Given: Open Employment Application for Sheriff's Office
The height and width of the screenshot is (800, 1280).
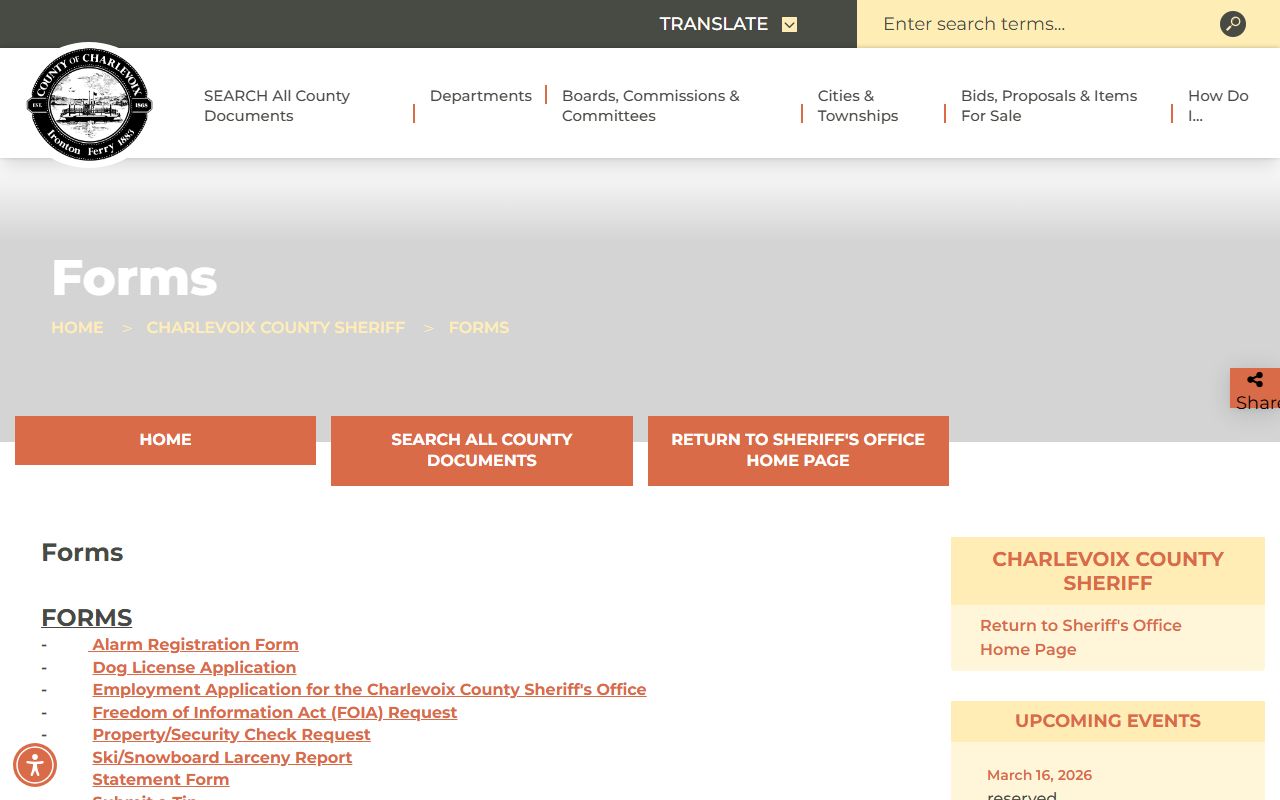Looking at the screenshot, I should pos(369,689).
